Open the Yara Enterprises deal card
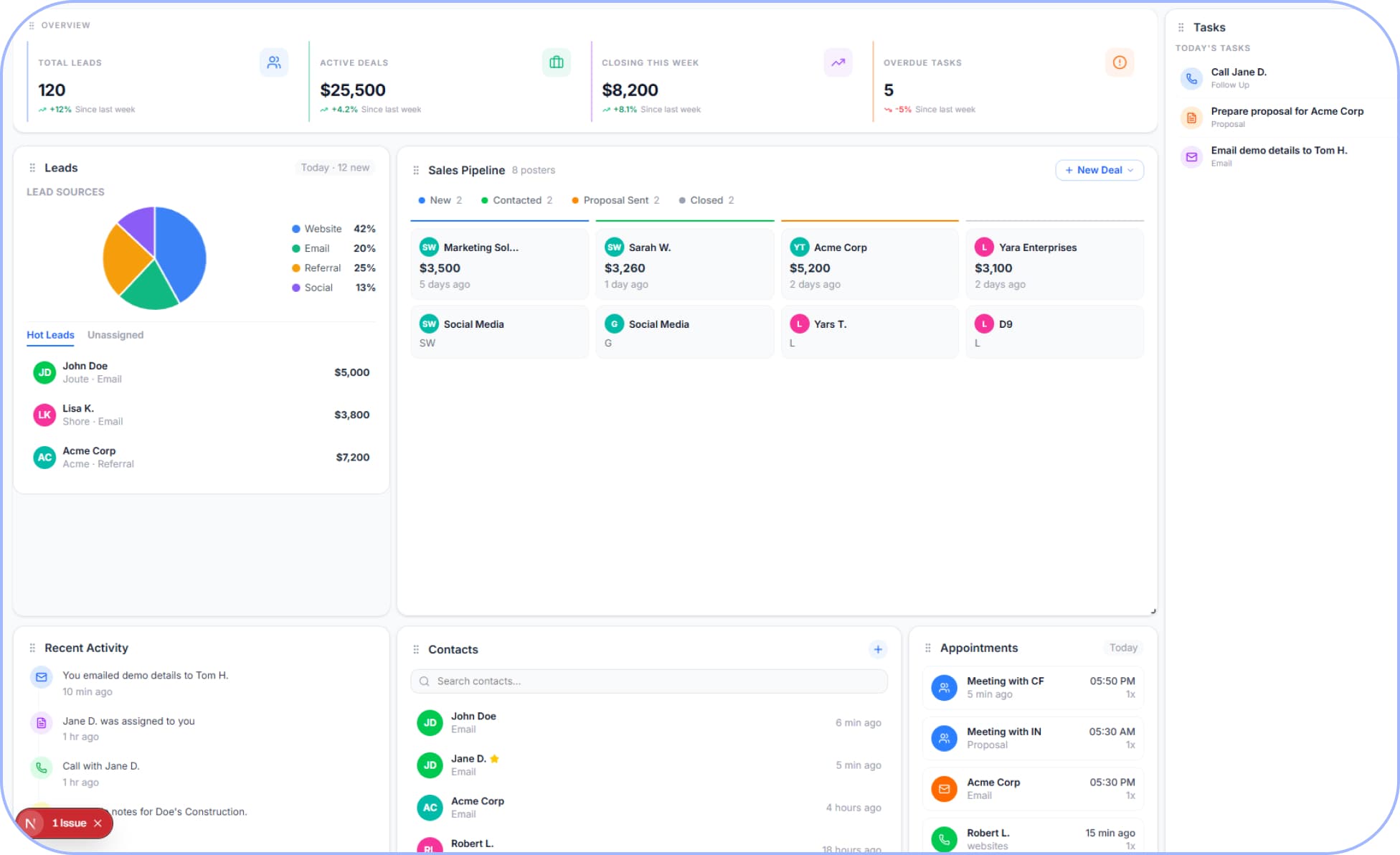This screenshot has height=855, width=1400. (1054, 265)
